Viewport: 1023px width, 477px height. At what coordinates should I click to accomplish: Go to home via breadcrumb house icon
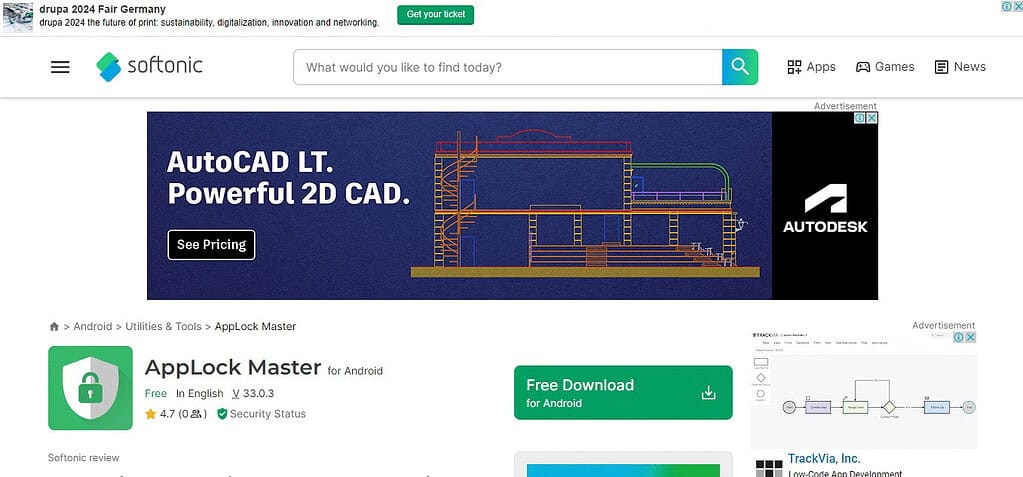(54, 326)
